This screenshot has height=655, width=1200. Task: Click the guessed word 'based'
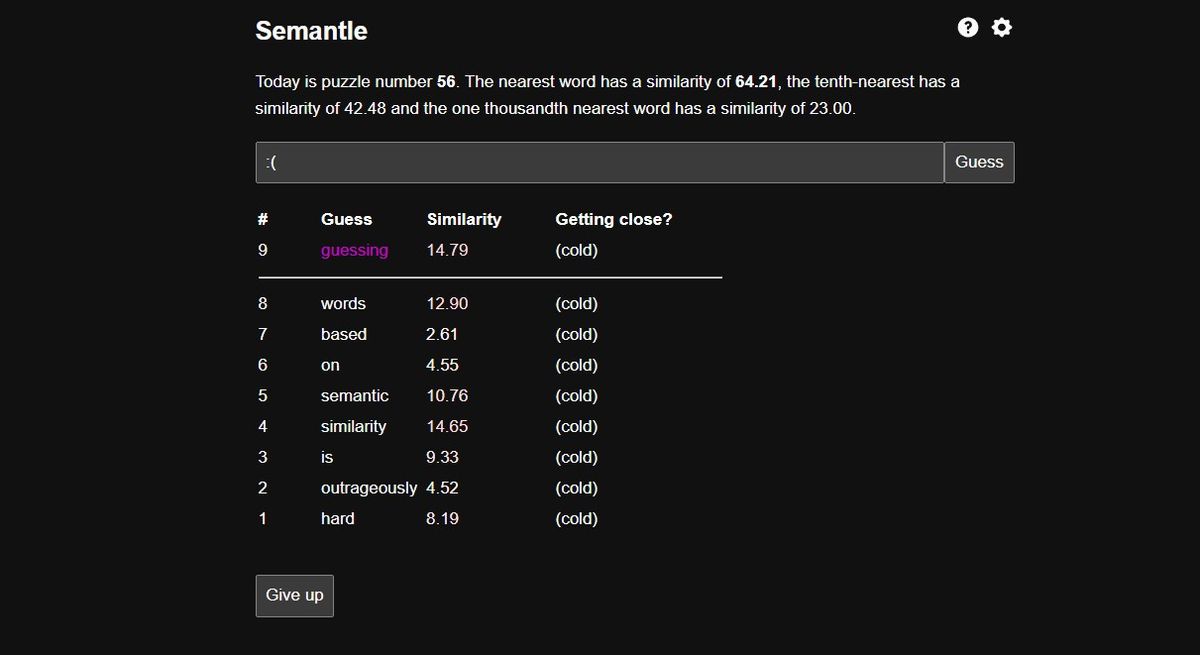pyautogui.click(x=343, y=334)
